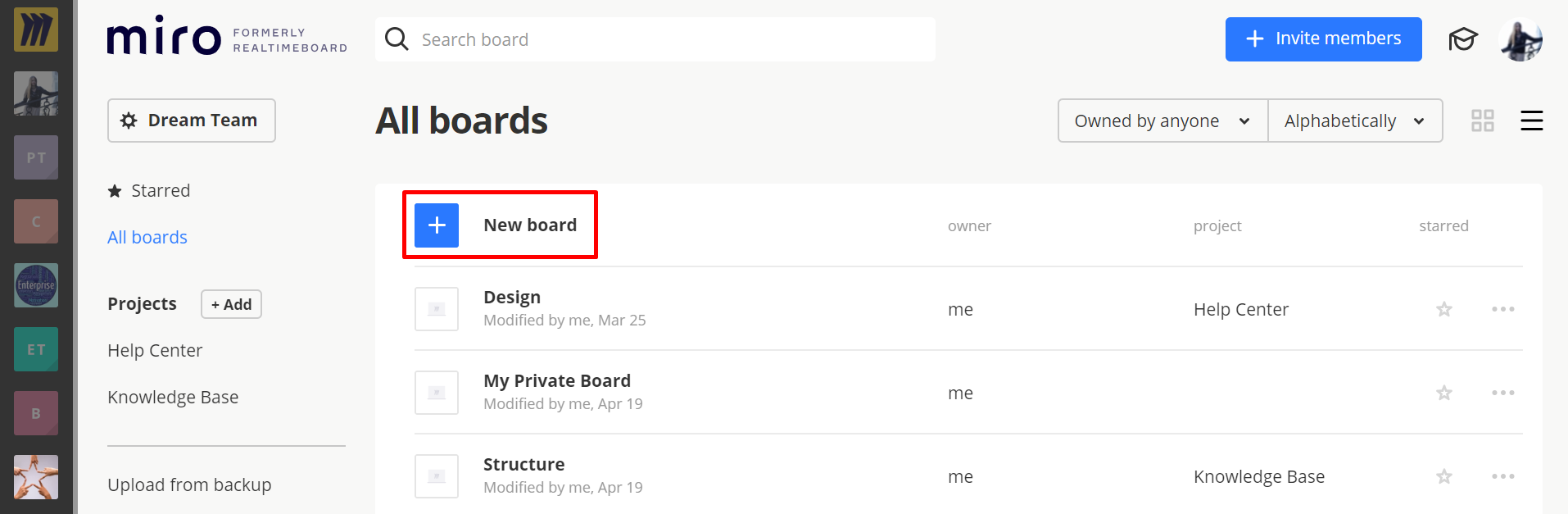Show Starred boards
Image resolution: width=1568 pixels, height=514 pixels.
[x=160, y=191]
